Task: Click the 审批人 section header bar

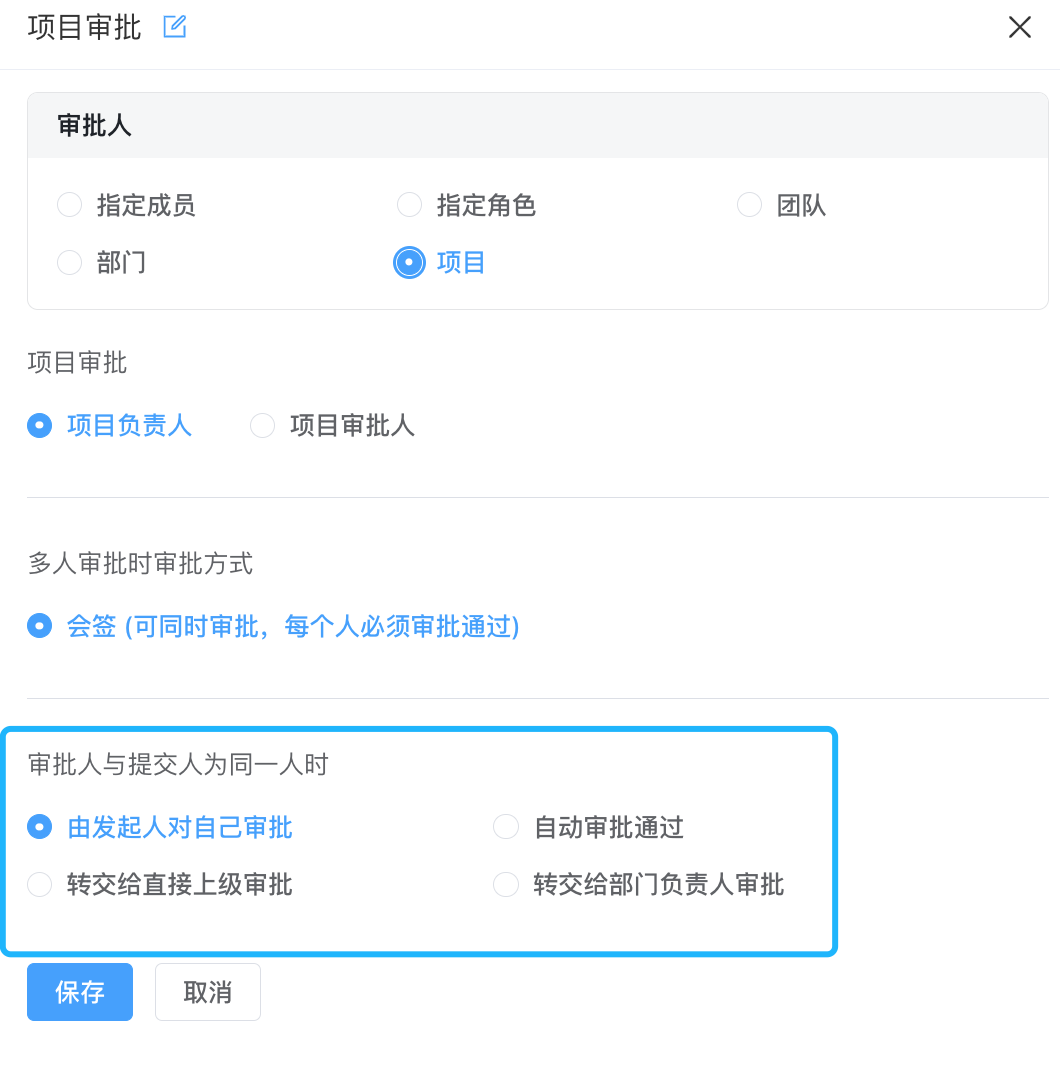Action: [x=538, y=125]
